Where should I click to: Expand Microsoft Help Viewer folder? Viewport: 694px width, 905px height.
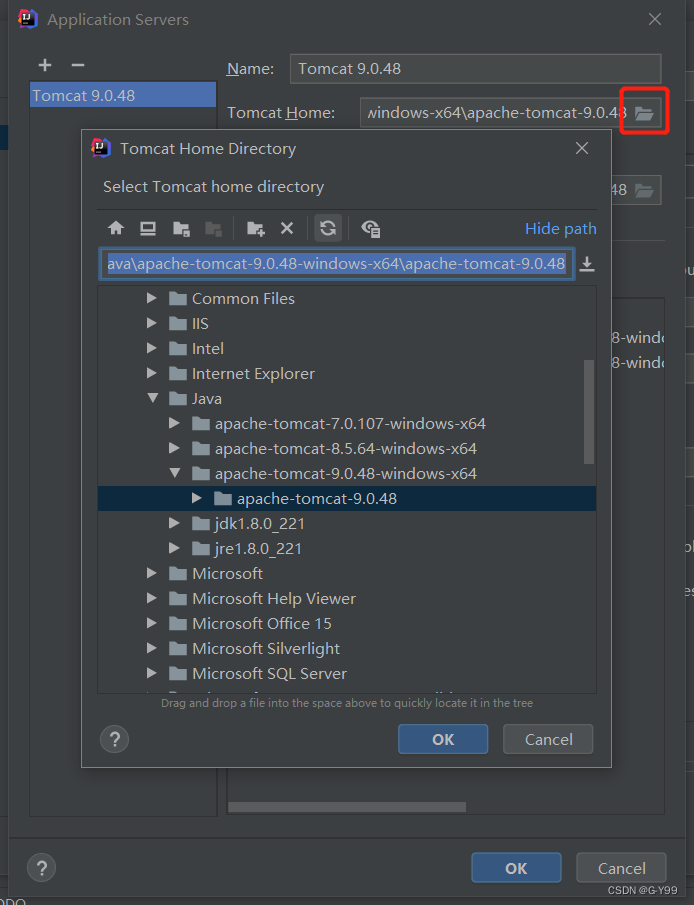151,598
